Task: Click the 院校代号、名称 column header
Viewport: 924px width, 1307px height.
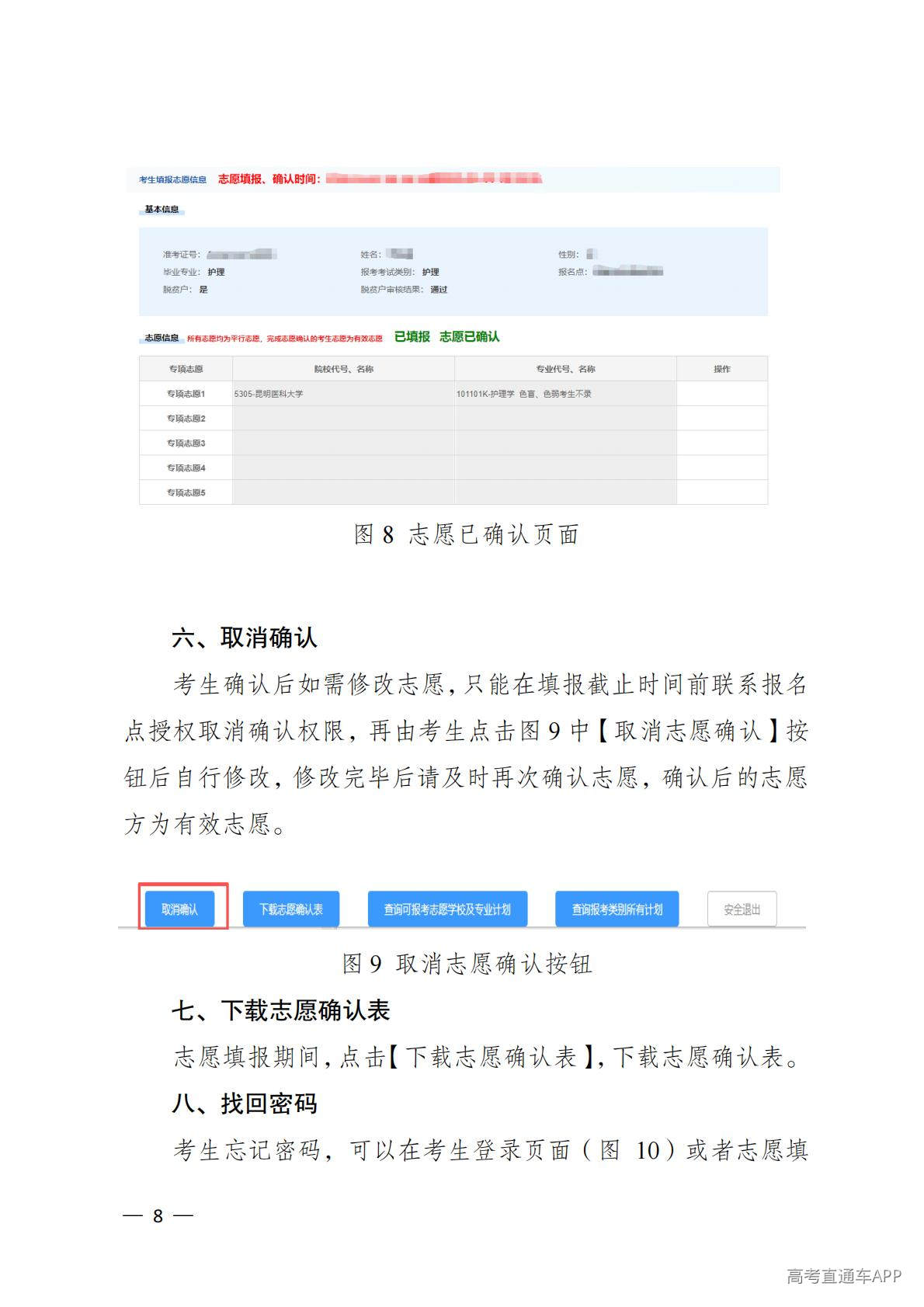Action: (344, 369)
